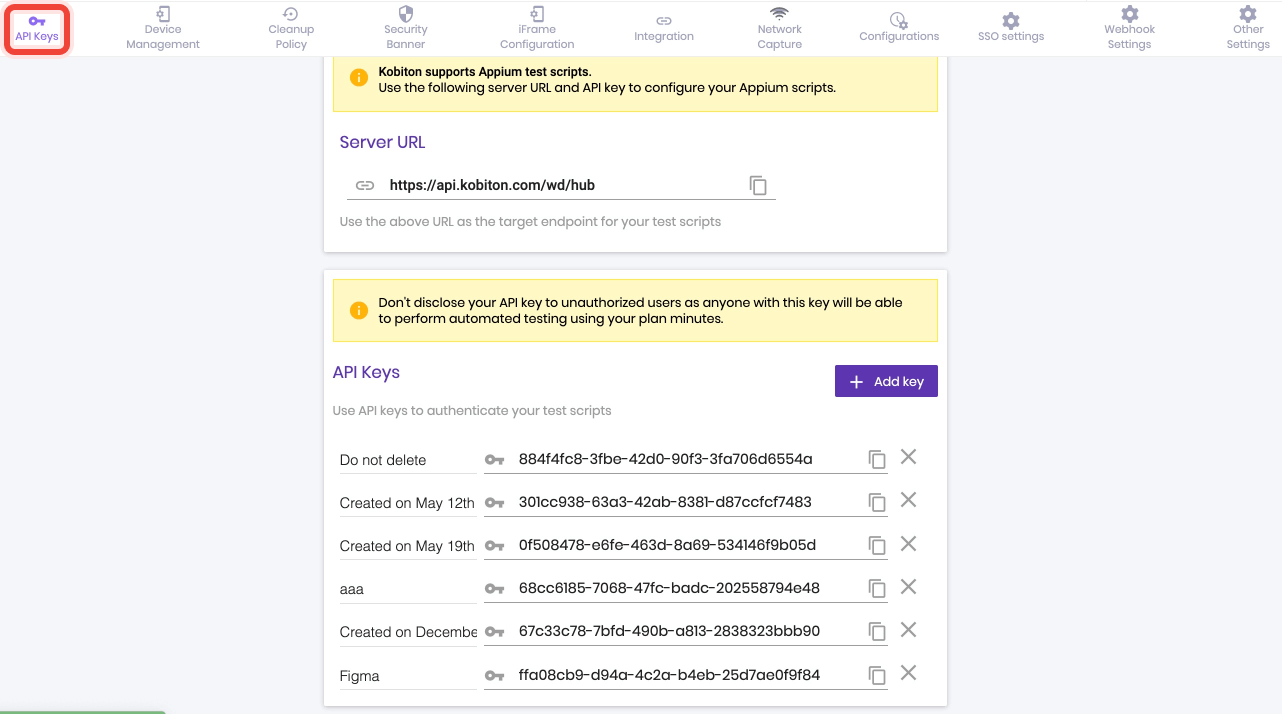Go to Configurations tab
This screenshot has width=1282, height=714.
pos(899,29)
